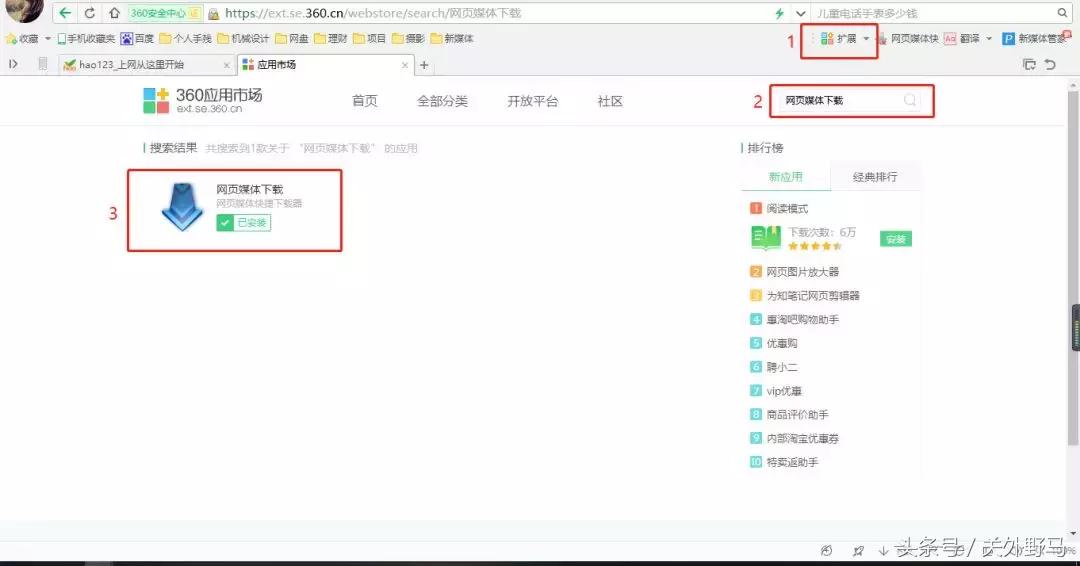Open the 收藏 favorites star button

(22, 39)
